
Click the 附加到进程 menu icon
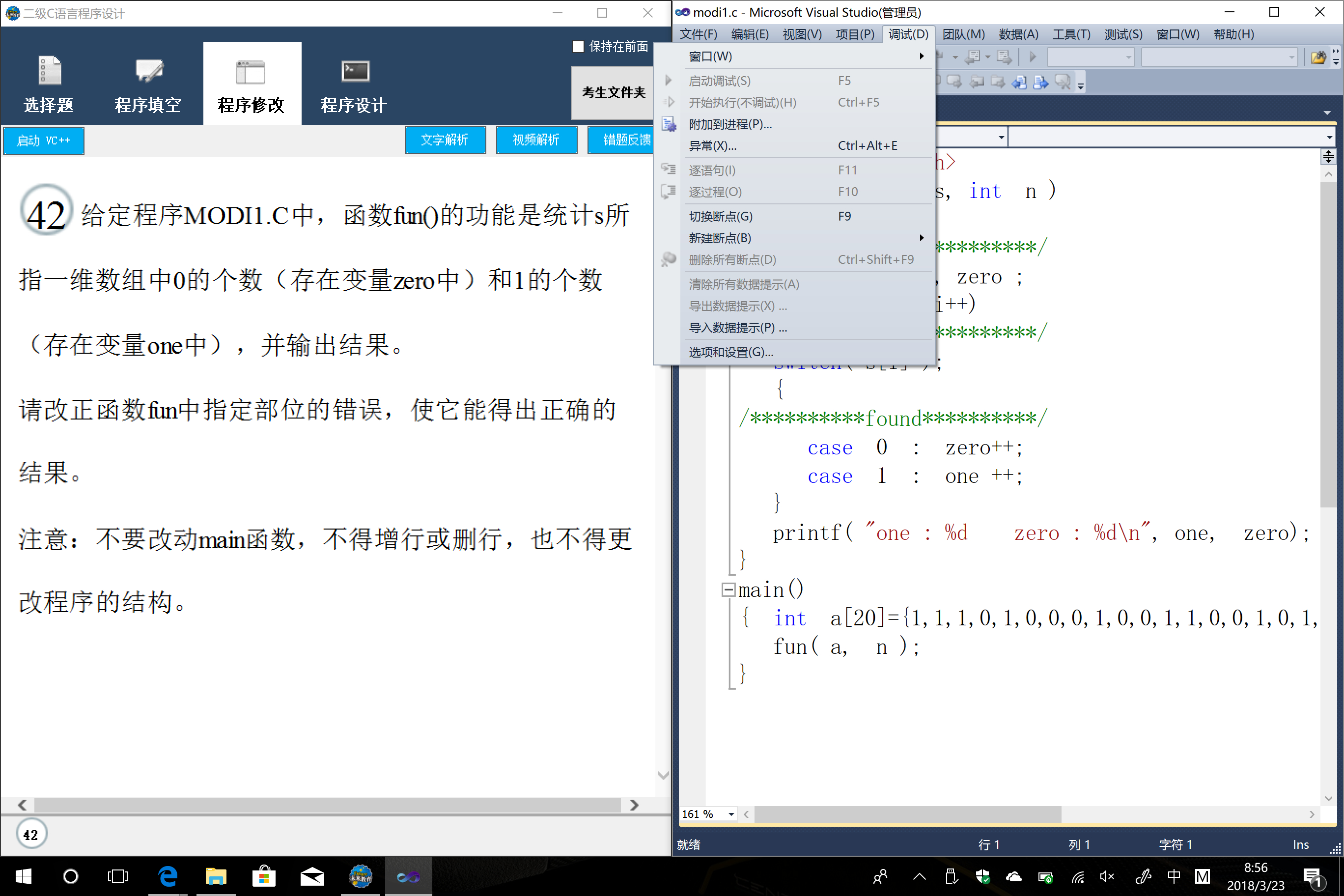click(669, 124)
